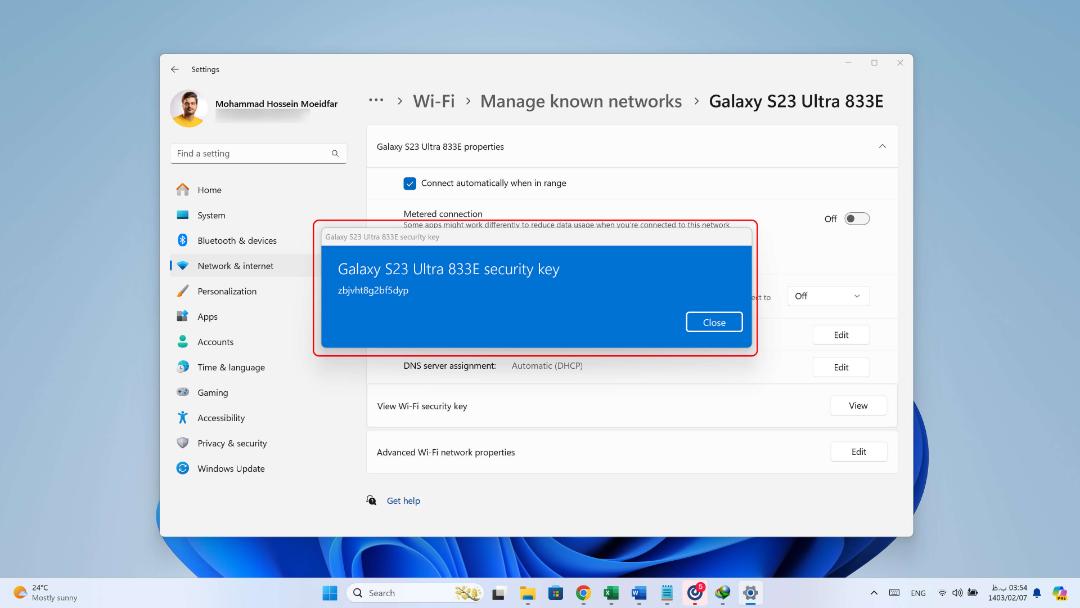Click the first Edit button above DNS Edit
This screenshot has height=608, width=1080.
point(841,335)
